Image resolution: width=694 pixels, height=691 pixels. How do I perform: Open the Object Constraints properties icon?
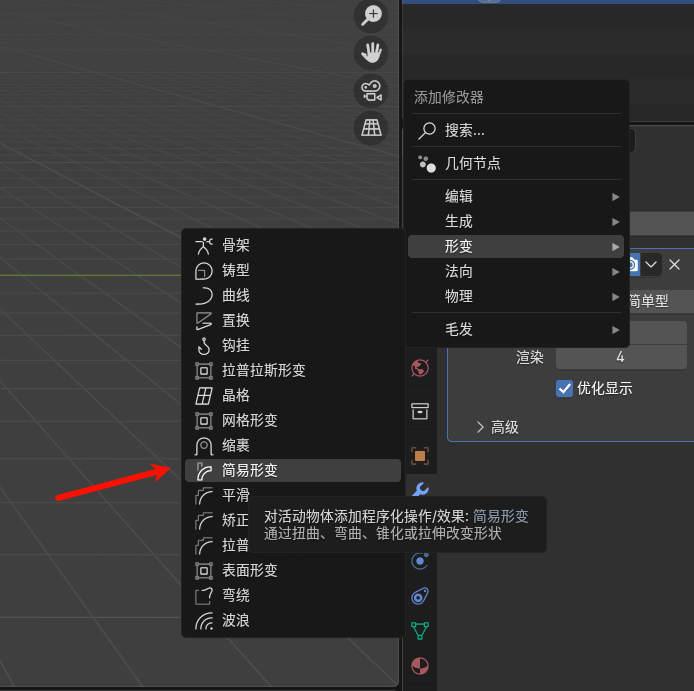[420, 596]
